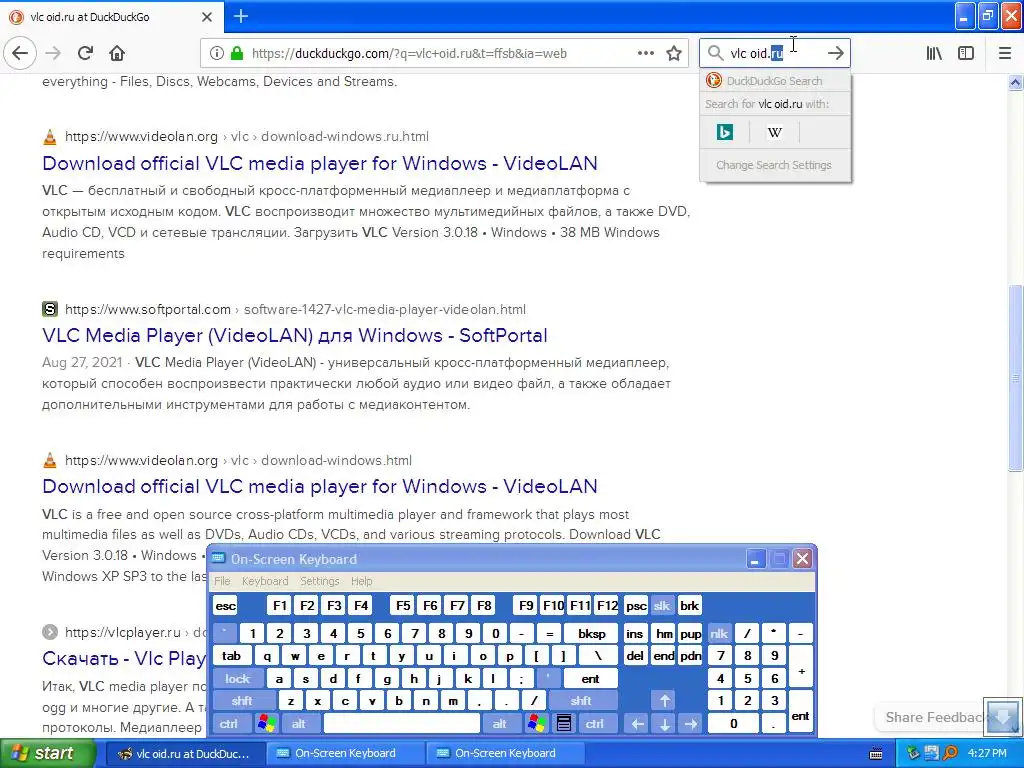1024x768 pixels.
Task: Show site information icon in address bar
Action: 216,54
